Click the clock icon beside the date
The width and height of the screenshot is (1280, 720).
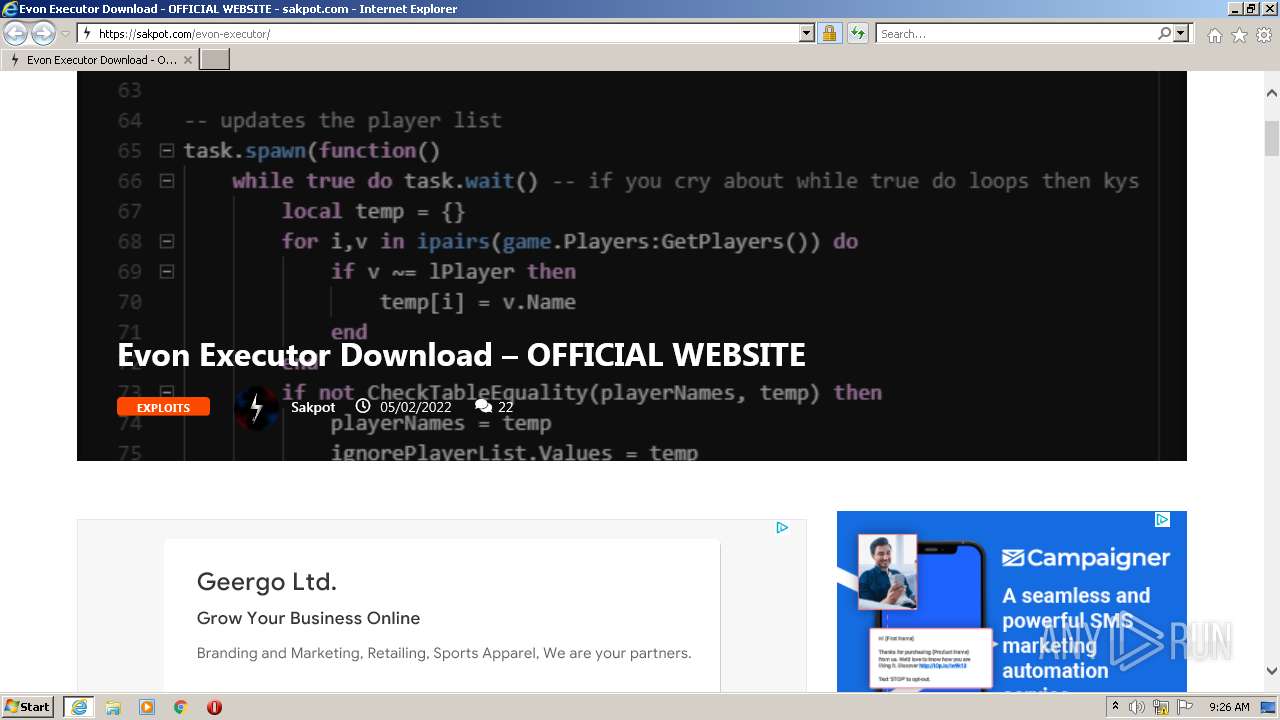tap(363, 406)
